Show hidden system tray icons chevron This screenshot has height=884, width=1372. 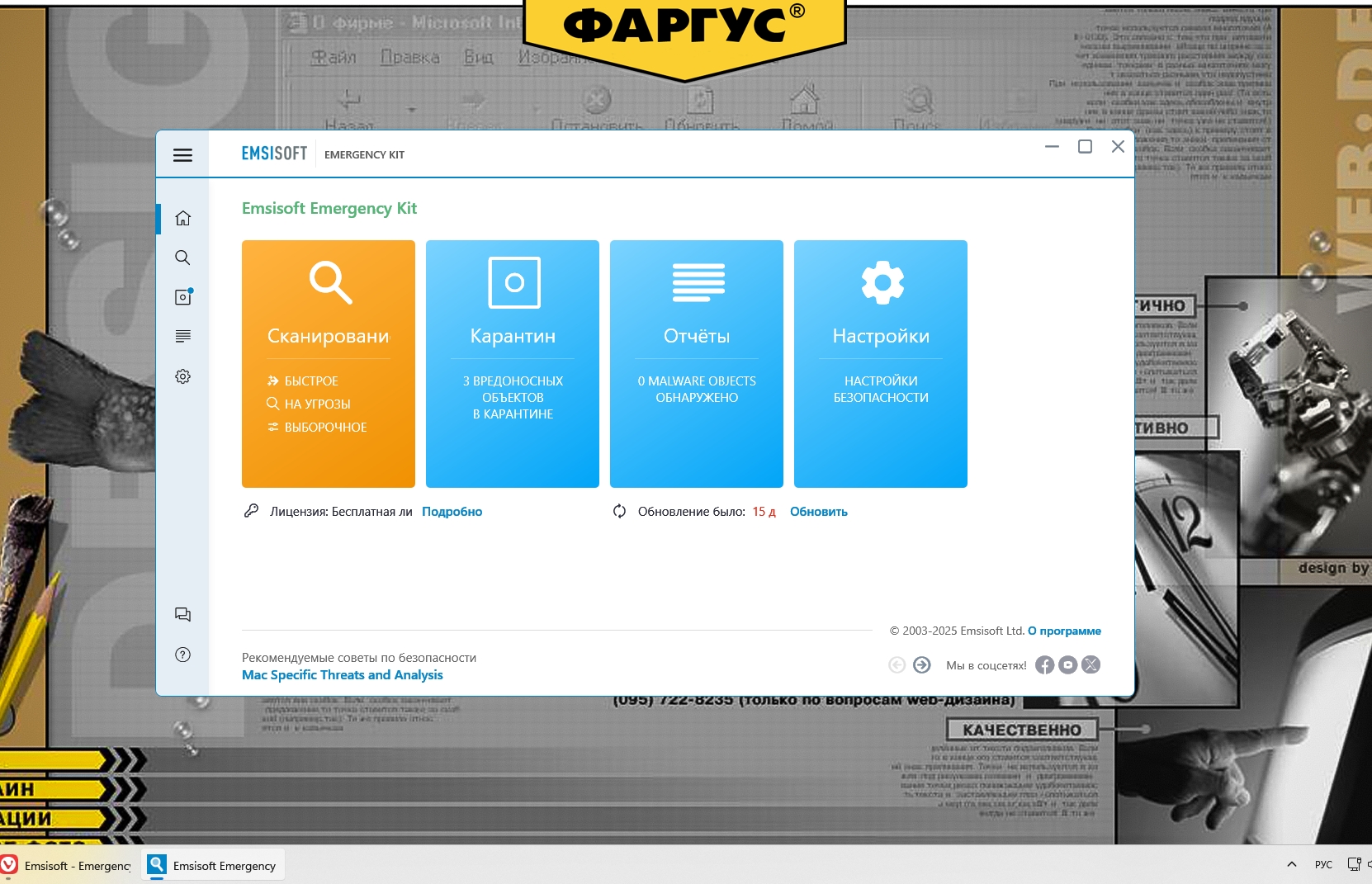click(1291, 864)
